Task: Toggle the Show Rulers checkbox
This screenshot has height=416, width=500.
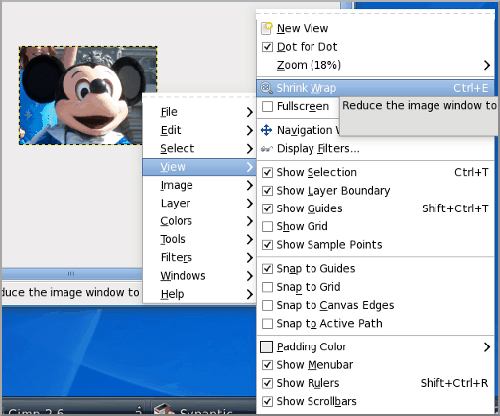Action: pyautogui.click(x=267, y=383)
